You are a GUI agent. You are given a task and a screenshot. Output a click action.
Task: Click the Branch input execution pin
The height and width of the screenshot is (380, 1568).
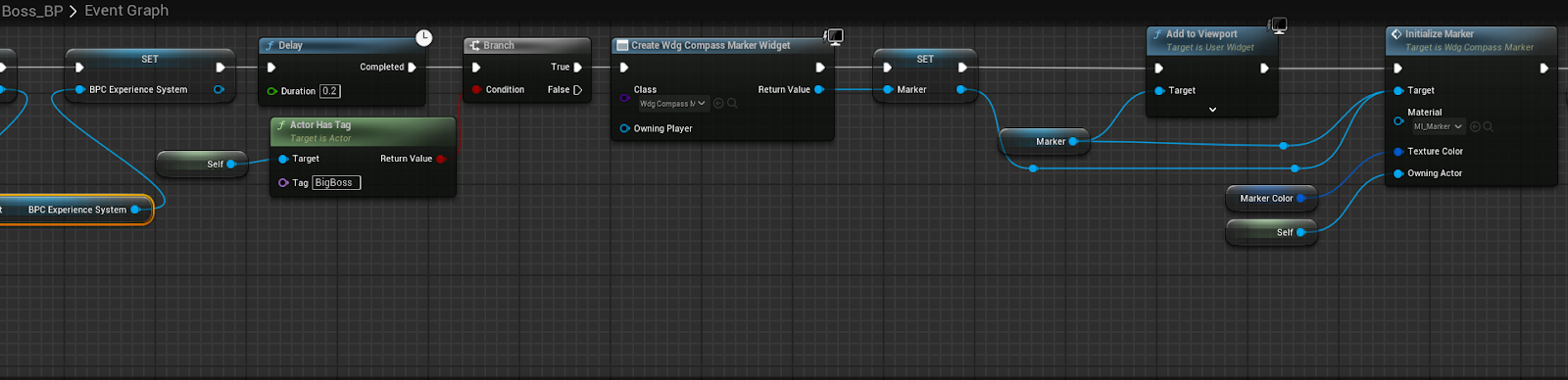point(476,68)
